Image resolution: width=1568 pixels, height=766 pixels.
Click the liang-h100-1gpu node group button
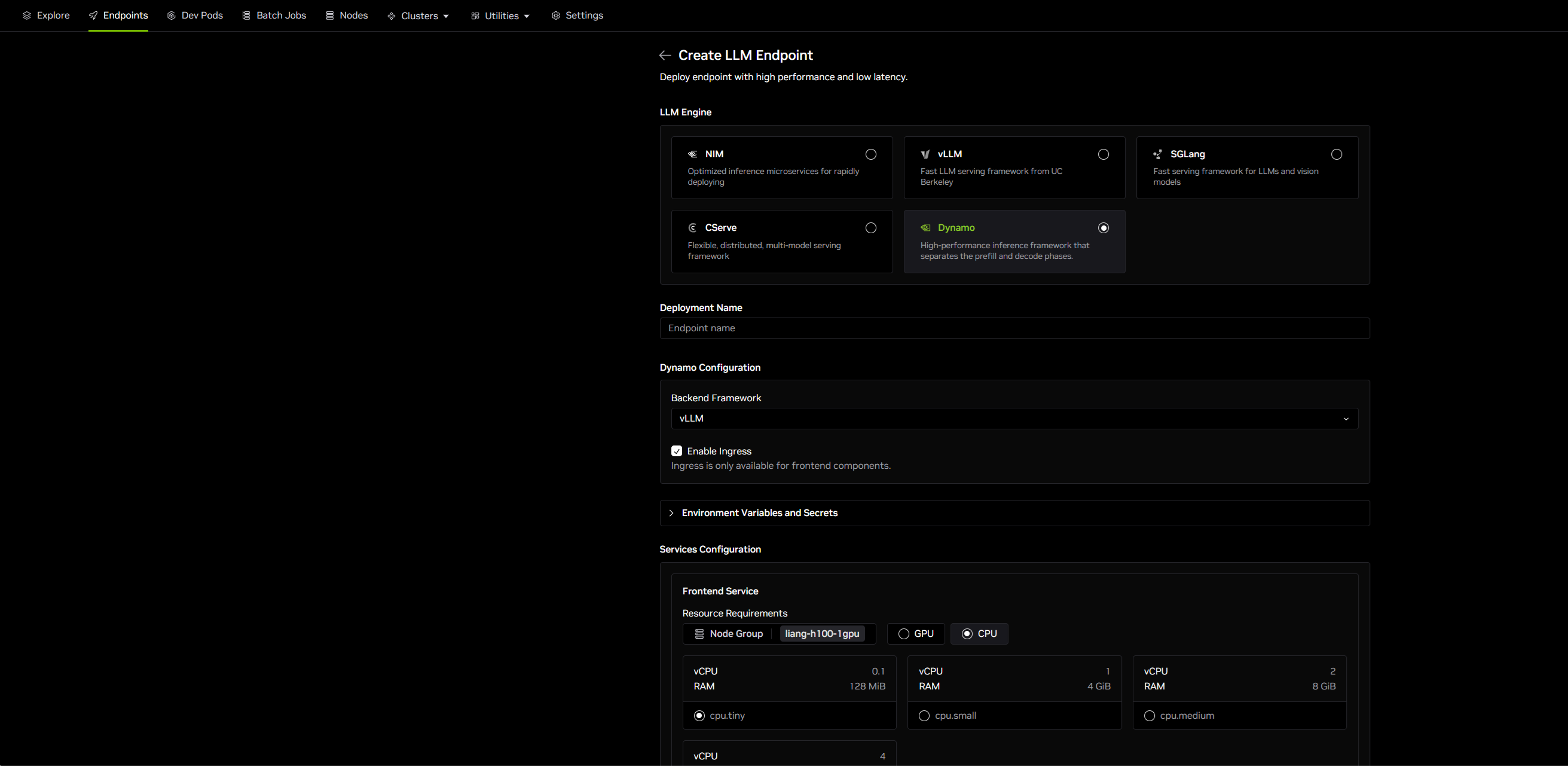pyautogui.click(x=822, y=634)
